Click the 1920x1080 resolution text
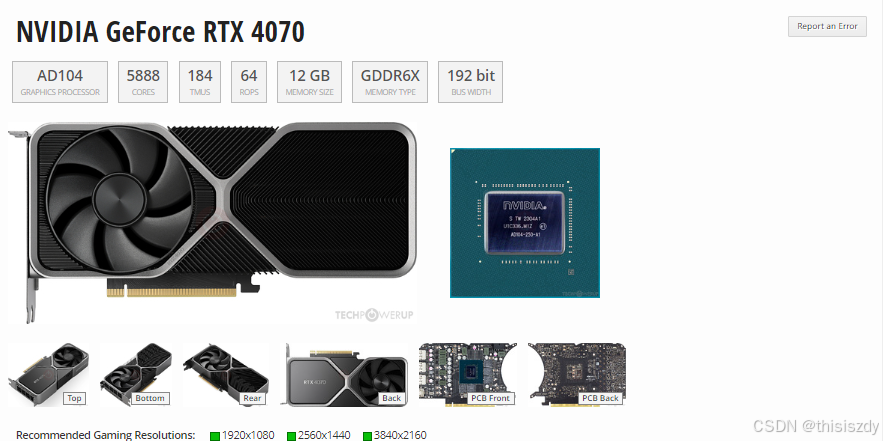The height and width of the screenshot is (441, 883). pyautogui.click(x=248, y=435)
